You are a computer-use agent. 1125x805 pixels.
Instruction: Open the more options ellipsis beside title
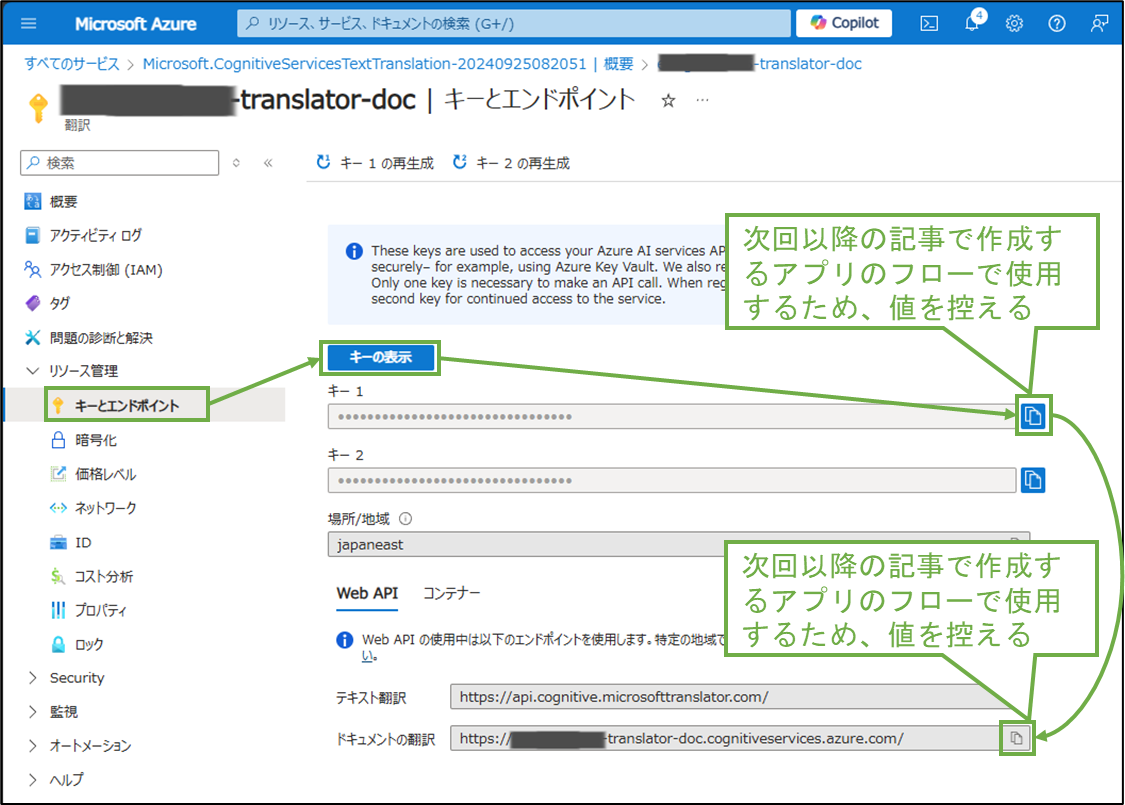(x=702, y=100)
